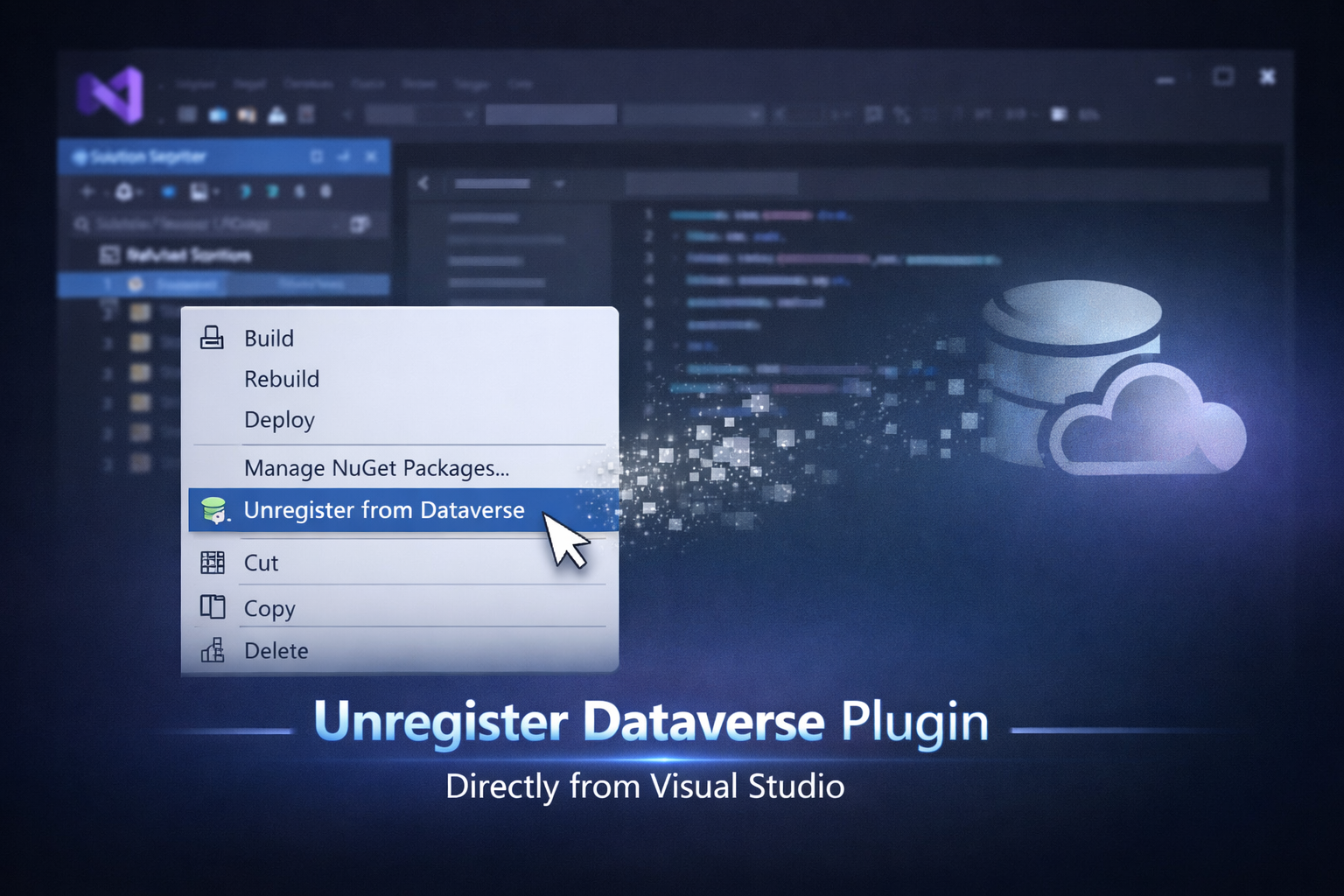Click the Cut icon in the context menu
Image resolution: width=1344 pixels, height=896 pixels.
[212, 563]
